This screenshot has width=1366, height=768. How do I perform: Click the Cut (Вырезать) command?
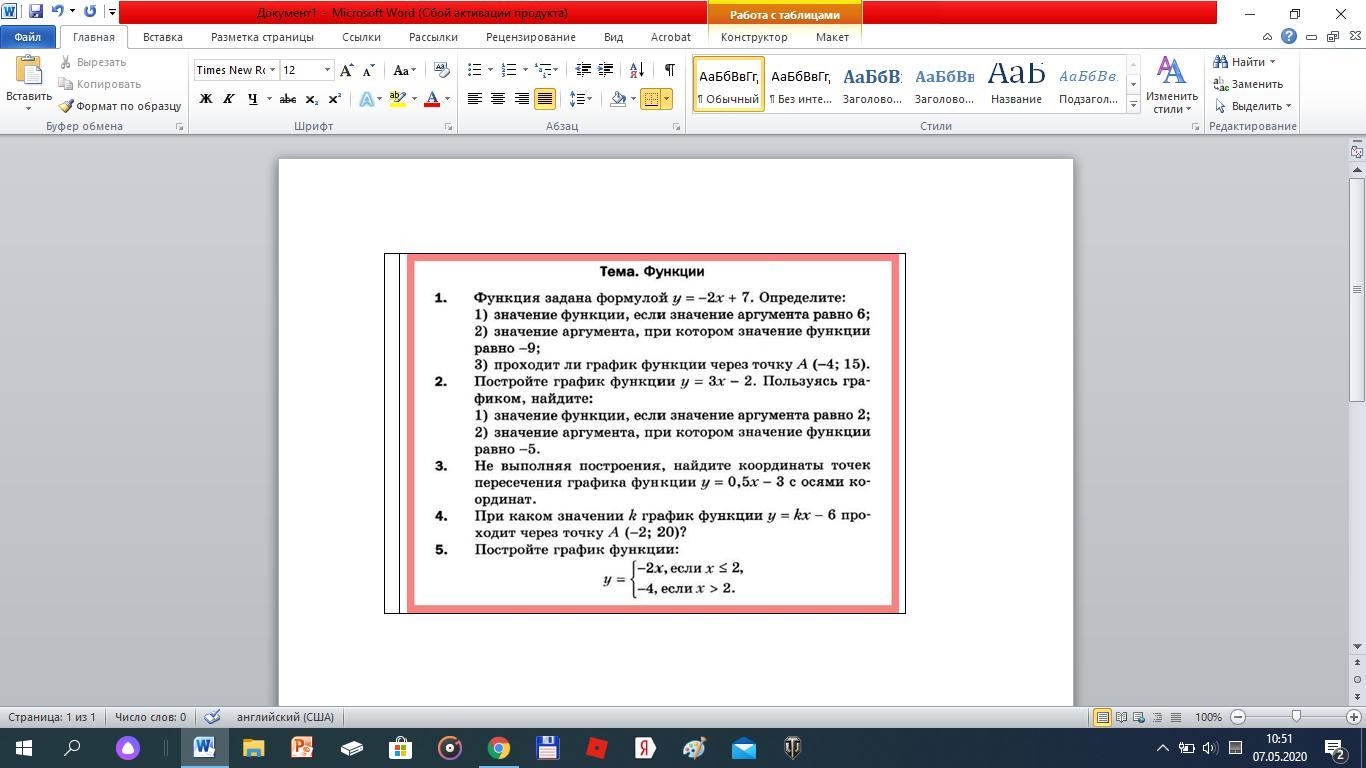click(x=93, y=62)
